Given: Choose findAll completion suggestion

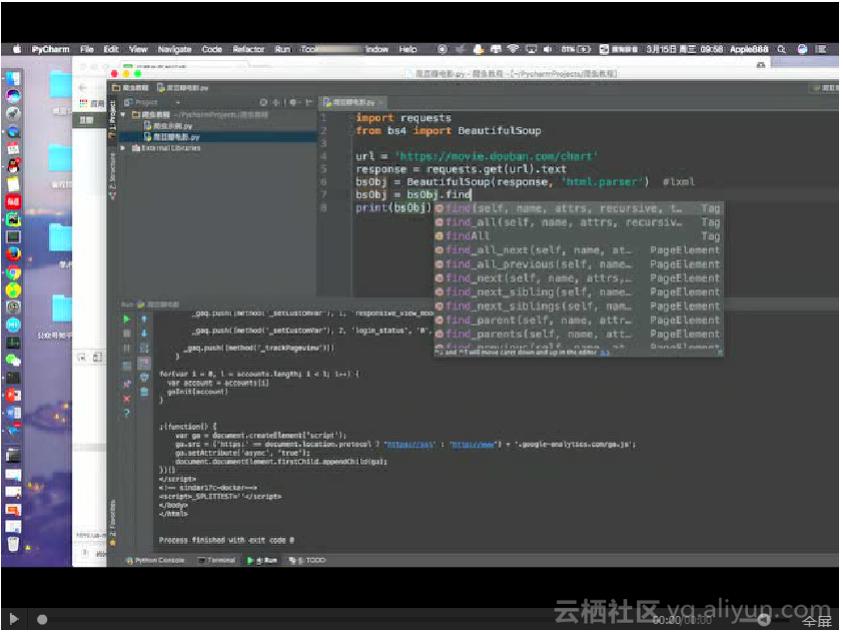Looking at the screenshot, I should 579,237.
